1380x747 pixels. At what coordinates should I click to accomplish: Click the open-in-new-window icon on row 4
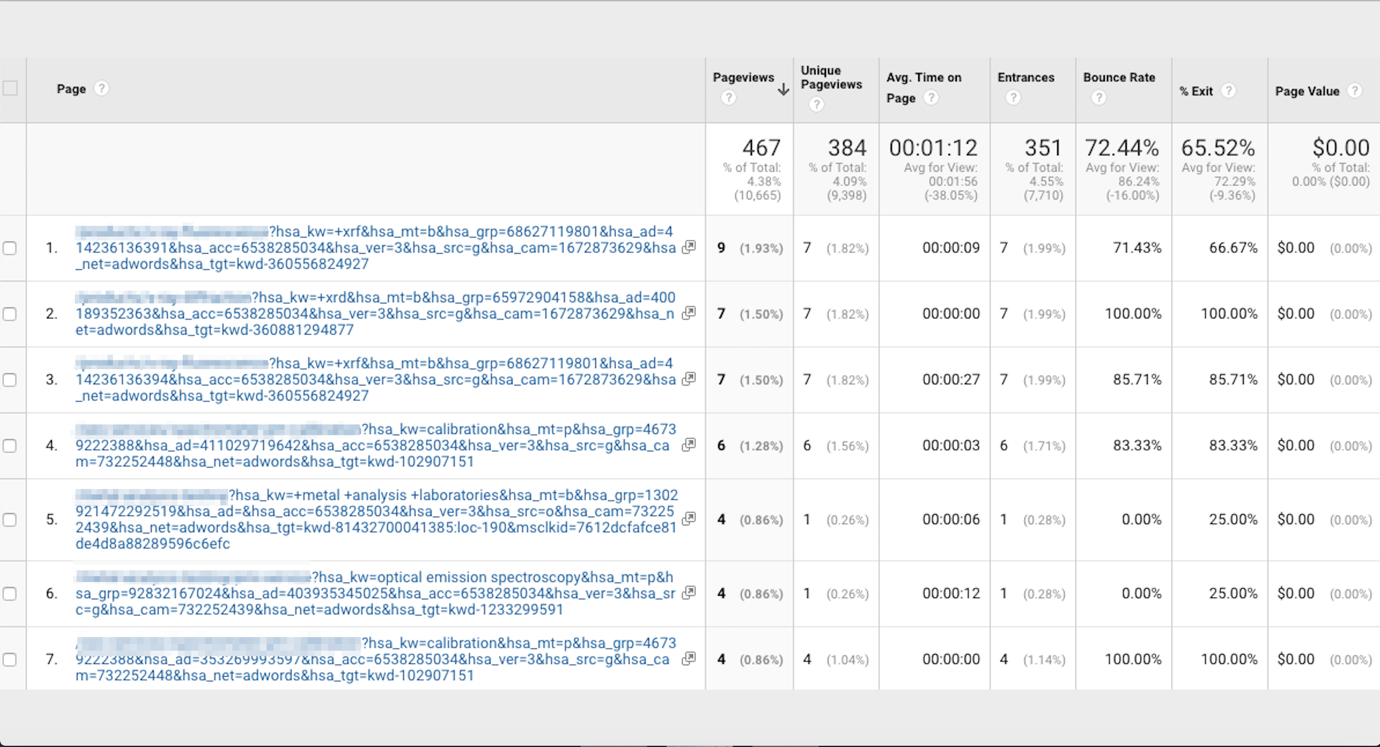click(x=688, y=446)
